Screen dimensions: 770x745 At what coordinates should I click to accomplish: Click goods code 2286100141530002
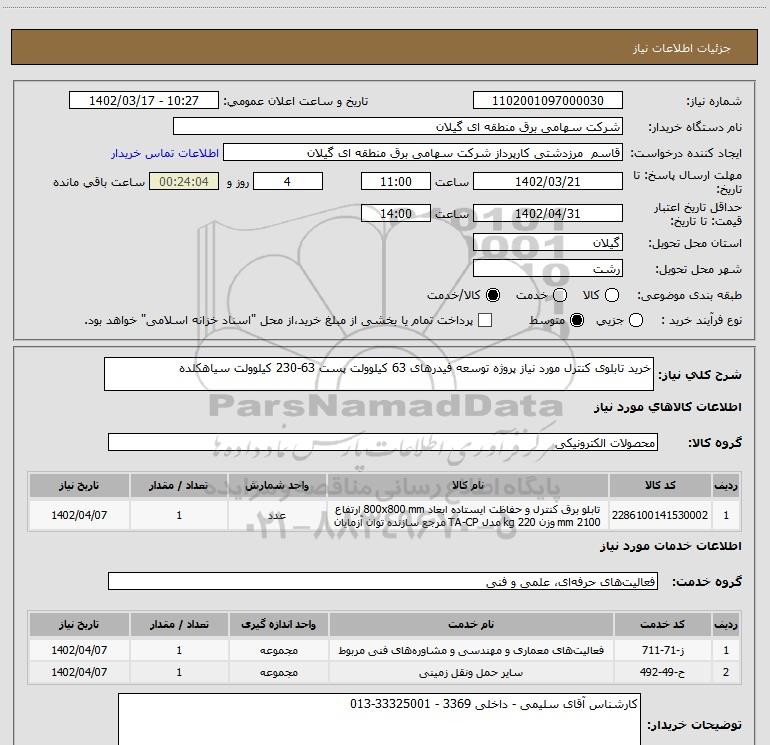tap(660, 515)
